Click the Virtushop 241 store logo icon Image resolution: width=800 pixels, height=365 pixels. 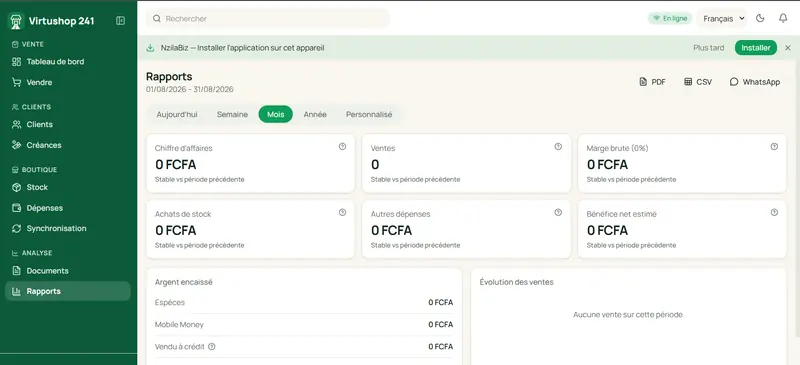click(16, 21)
